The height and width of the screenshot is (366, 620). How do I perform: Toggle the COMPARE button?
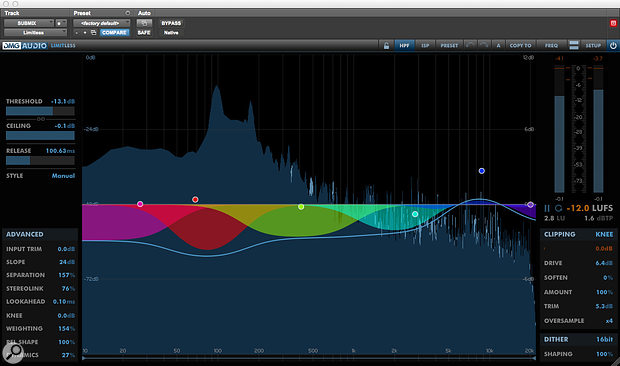coord(114,32)
